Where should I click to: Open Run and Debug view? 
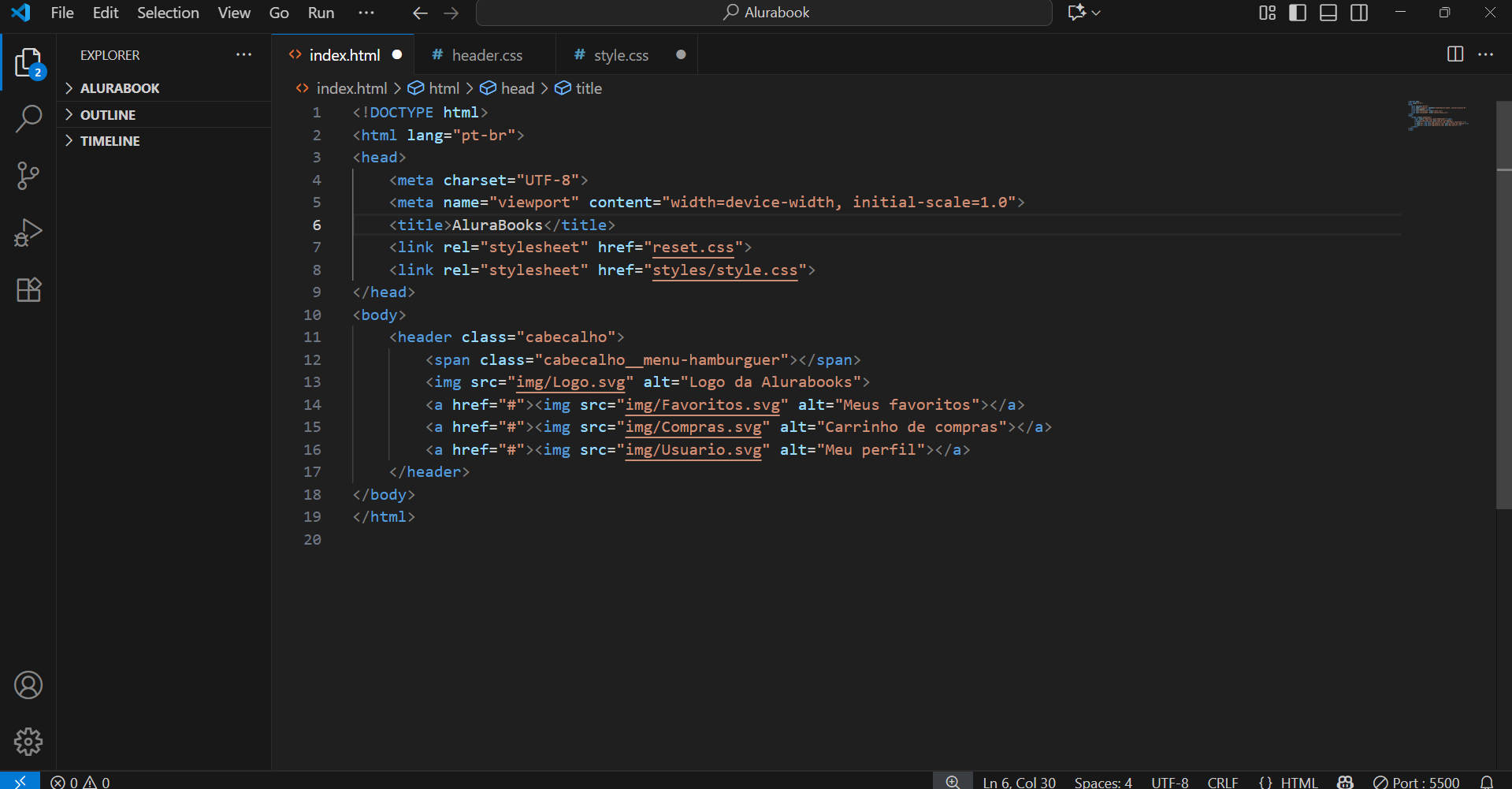click(28, 233)
